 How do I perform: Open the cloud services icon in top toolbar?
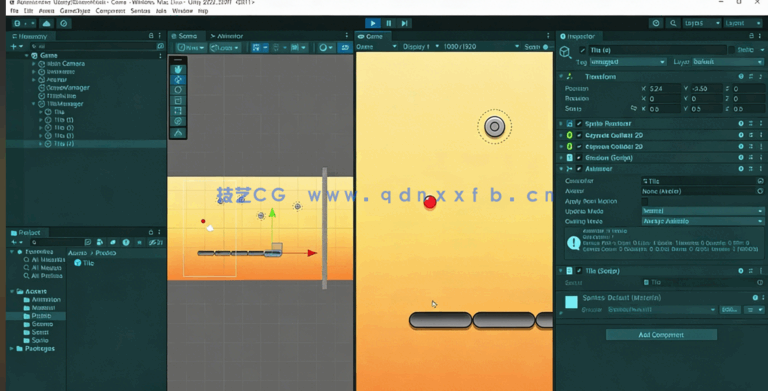coord(47,23)
